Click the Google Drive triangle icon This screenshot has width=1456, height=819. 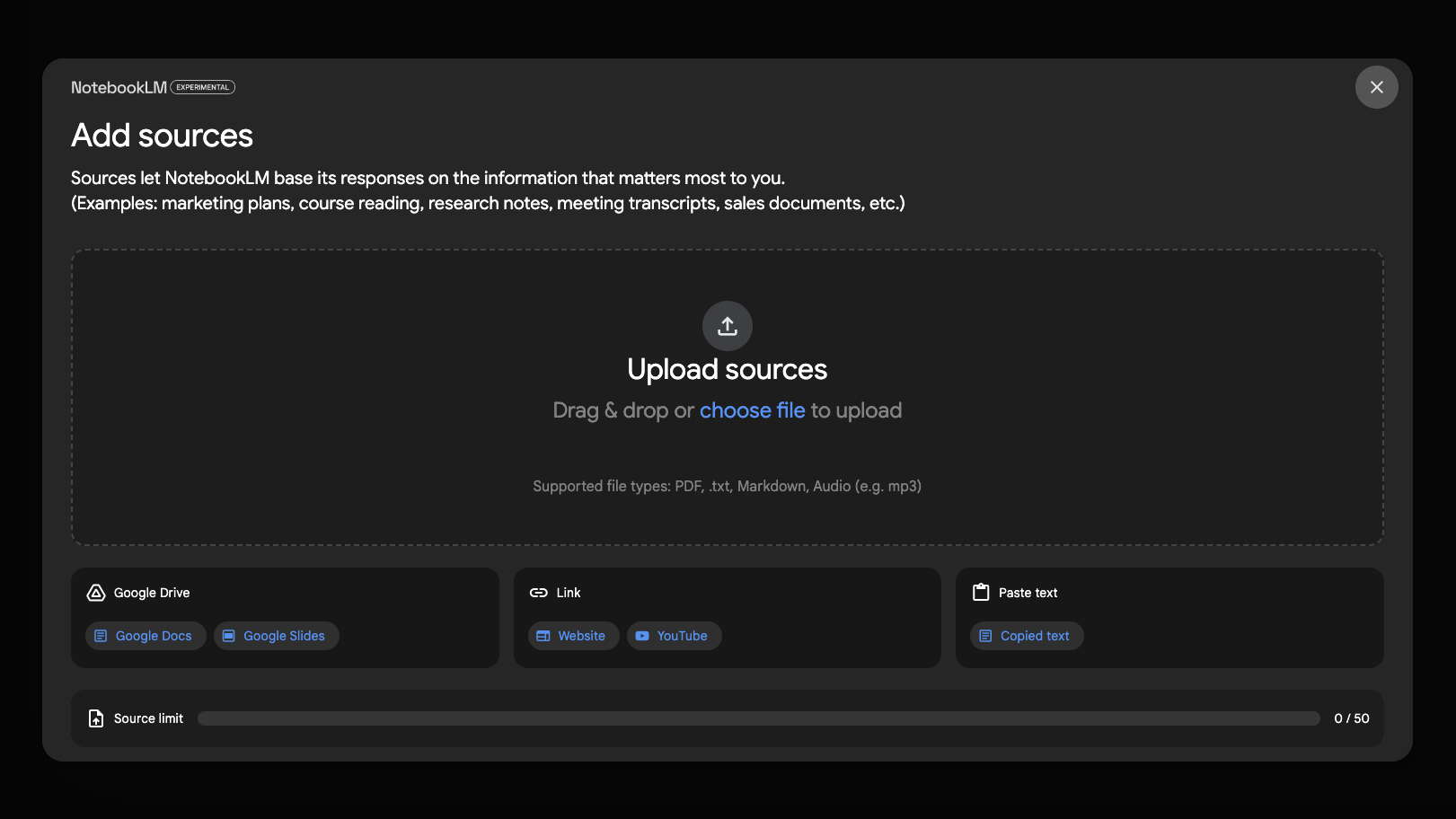(x=96, y=593)
